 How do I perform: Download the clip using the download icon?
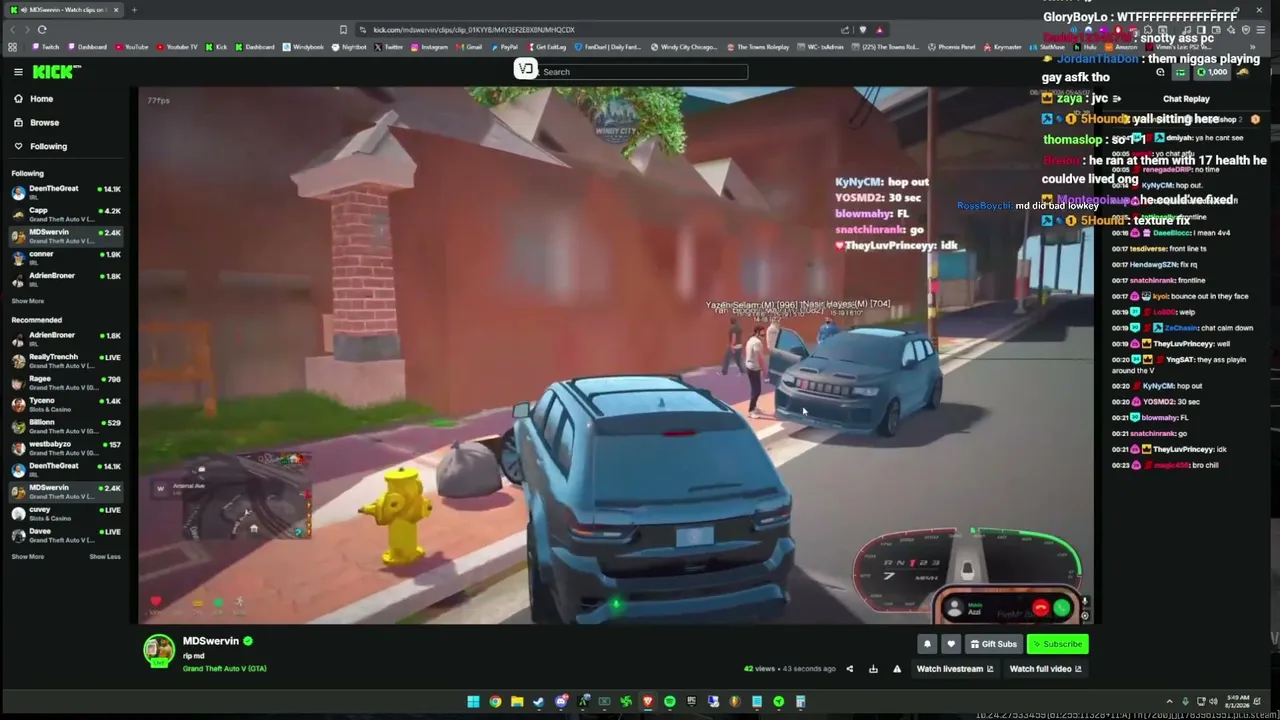[x=873, y=669]
